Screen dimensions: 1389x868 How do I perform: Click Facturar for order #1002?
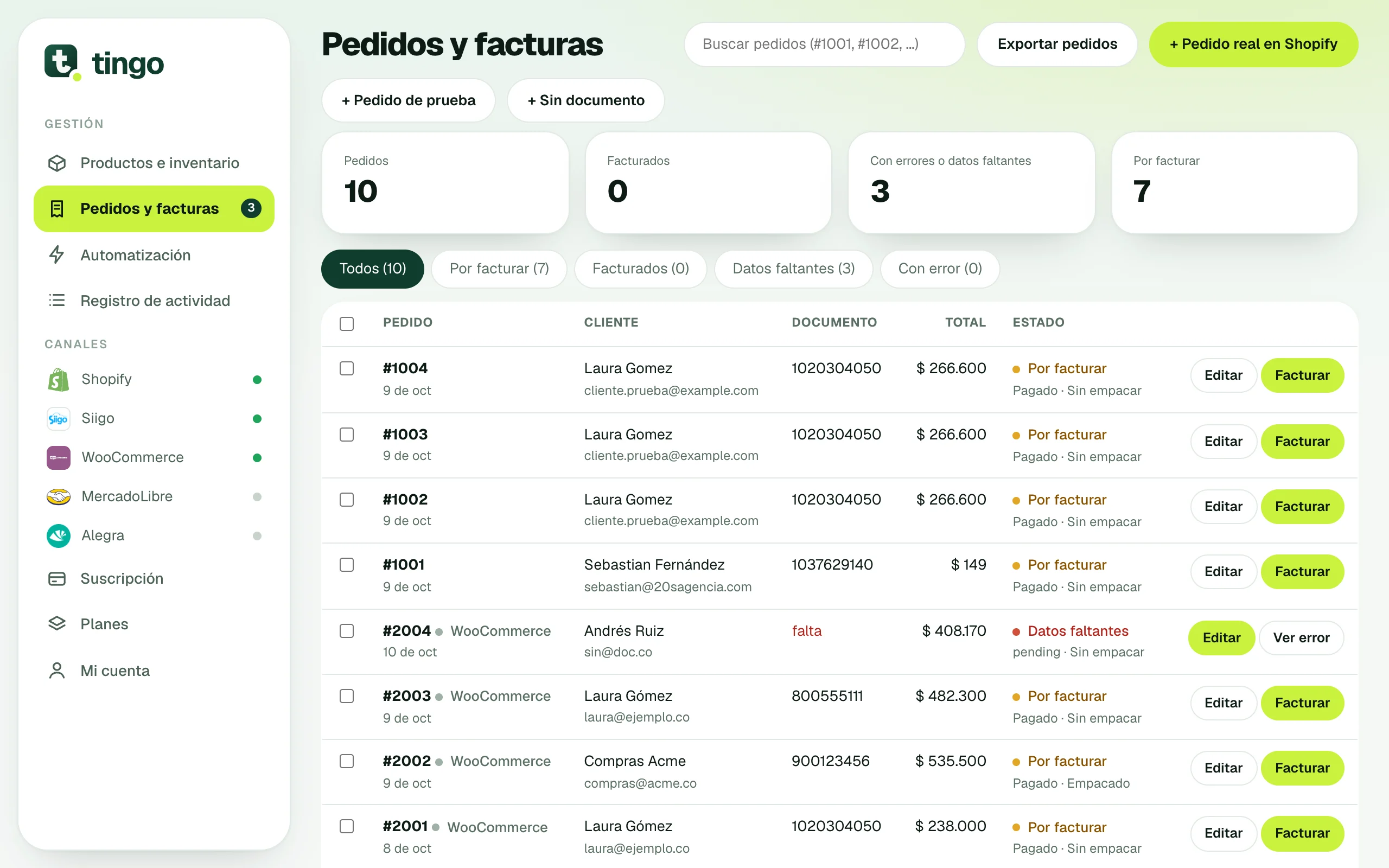tap(1302, 506)
